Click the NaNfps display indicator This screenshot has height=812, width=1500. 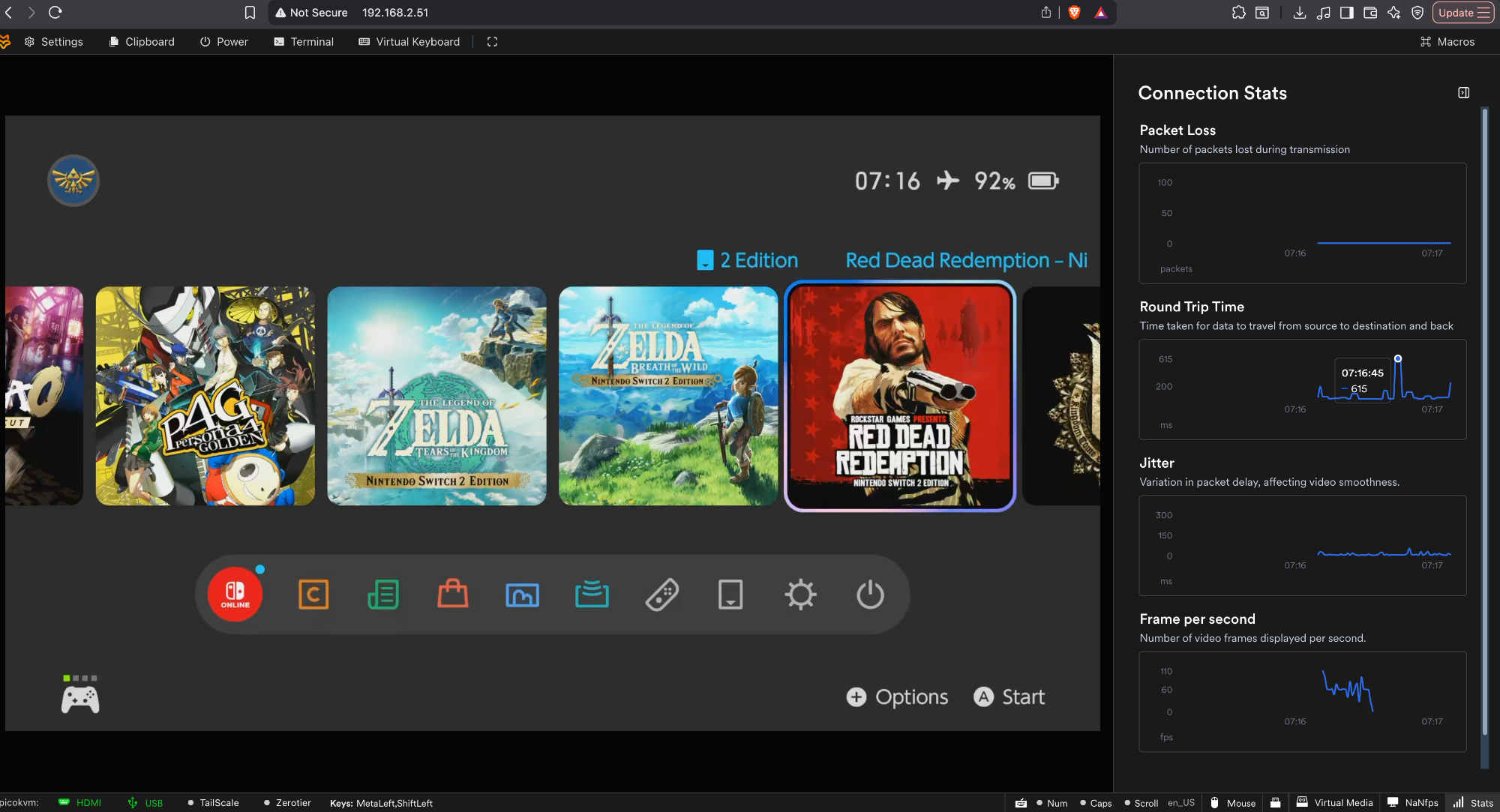[1413, 802]
